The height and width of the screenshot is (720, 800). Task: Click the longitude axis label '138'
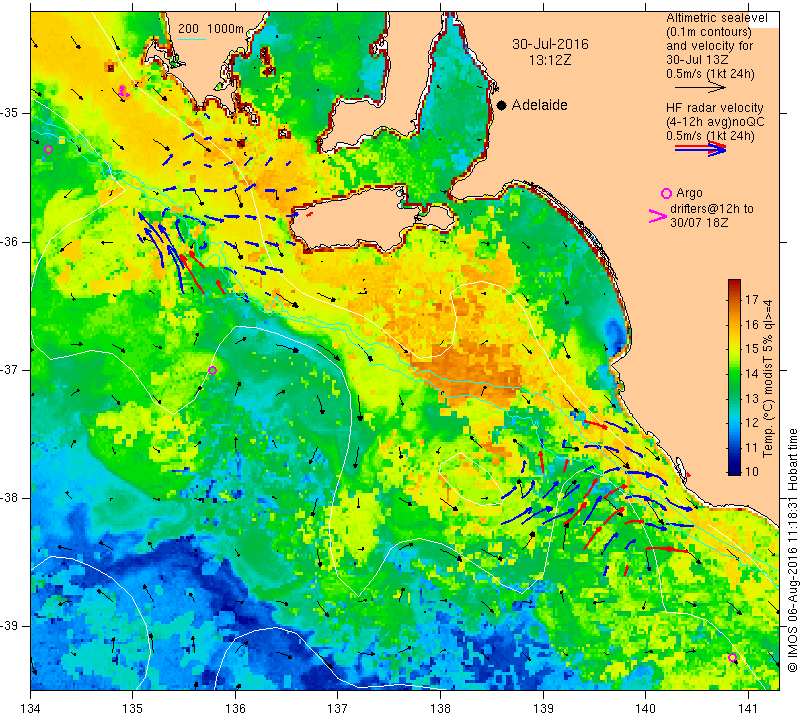[x=440, y=708]
